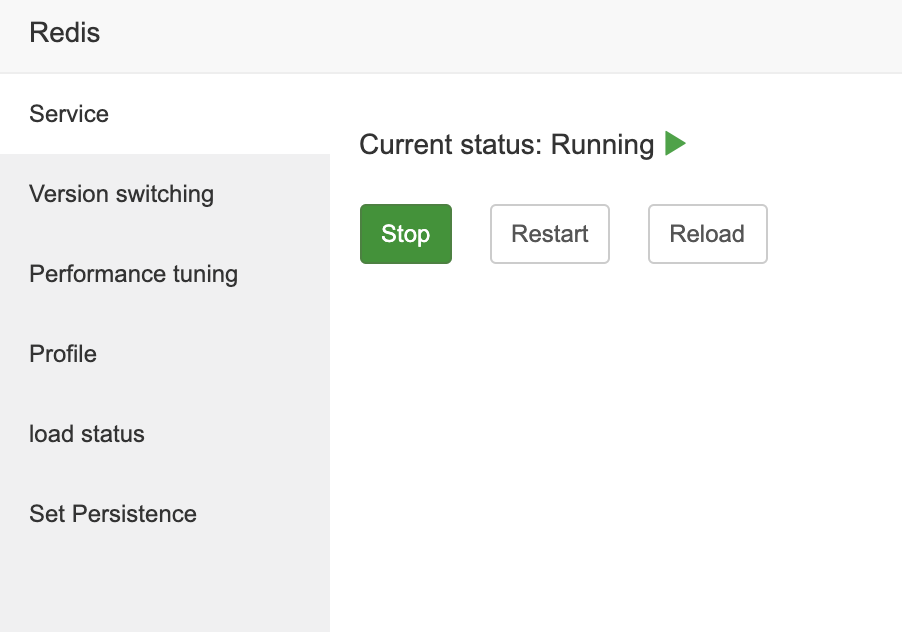The height and width of the screenshot is (632, 902).
Task: Restart the Redis service
Action: point(549,234)
